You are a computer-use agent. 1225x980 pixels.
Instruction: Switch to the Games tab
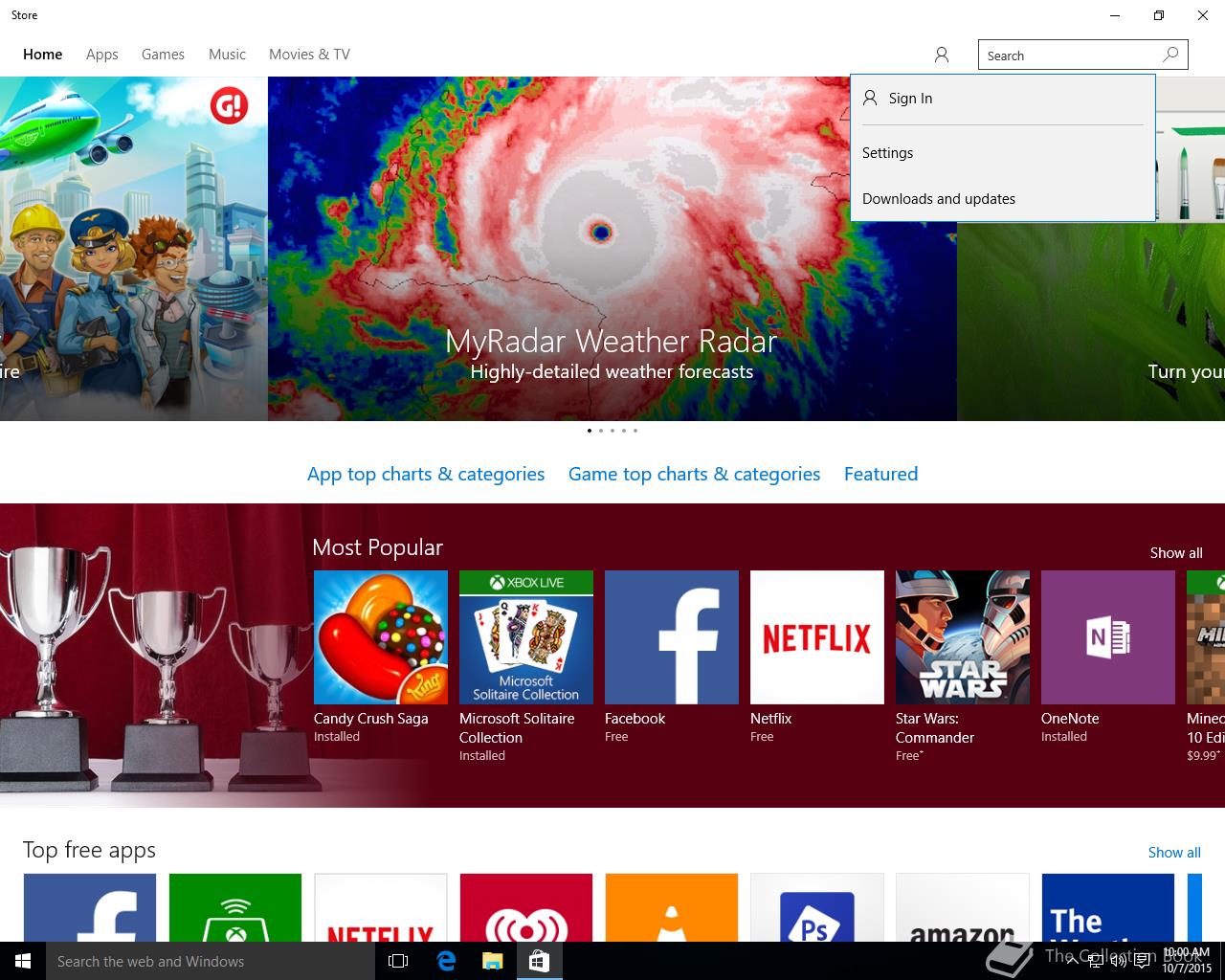[x=163, y=55]
